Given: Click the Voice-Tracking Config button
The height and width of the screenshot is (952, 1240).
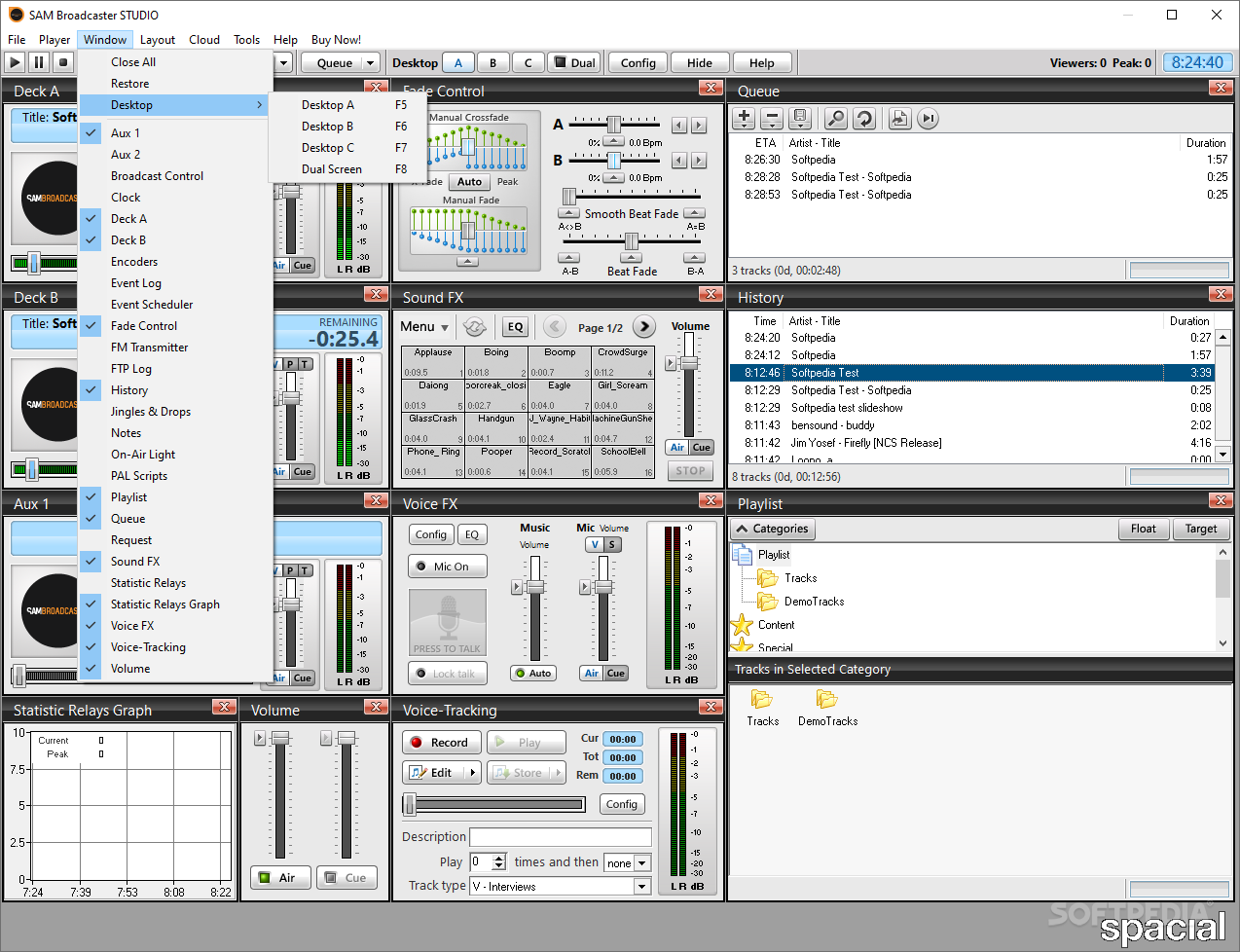Looking at the screenshot, I should [622, 804].
